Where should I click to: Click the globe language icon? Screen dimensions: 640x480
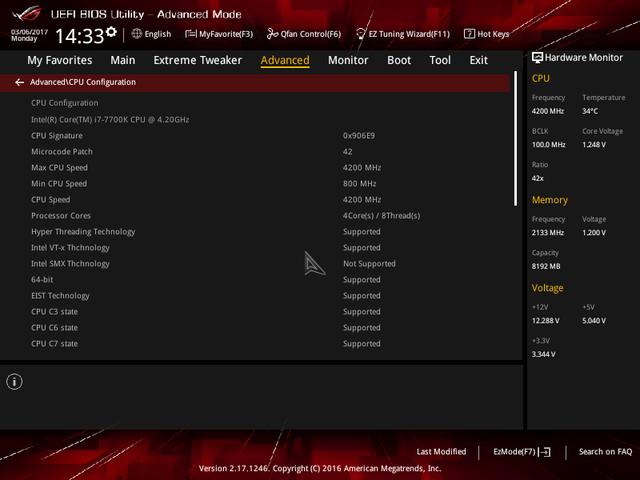click(137, 33)
